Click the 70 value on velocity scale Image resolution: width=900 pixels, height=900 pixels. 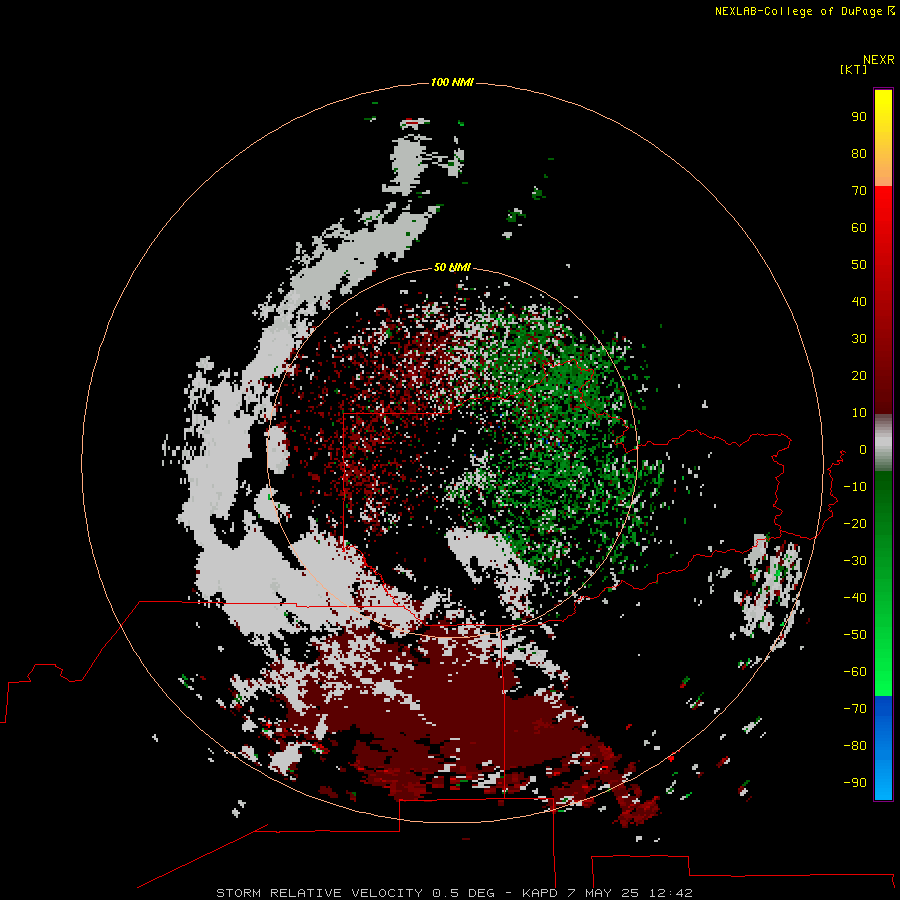859,191
